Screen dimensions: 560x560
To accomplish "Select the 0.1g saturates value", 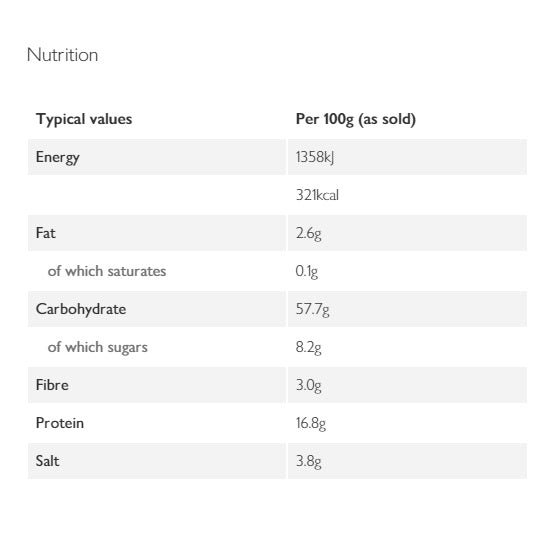I will click(x=307, y=272).
